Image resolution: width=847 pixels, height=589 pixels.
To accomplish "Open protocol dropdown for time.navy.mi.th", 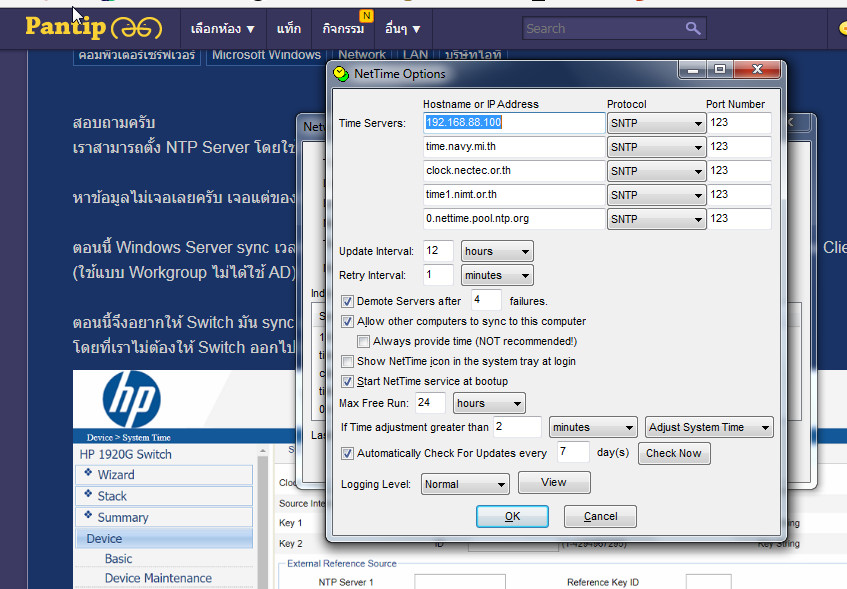I will click(656, 147).
